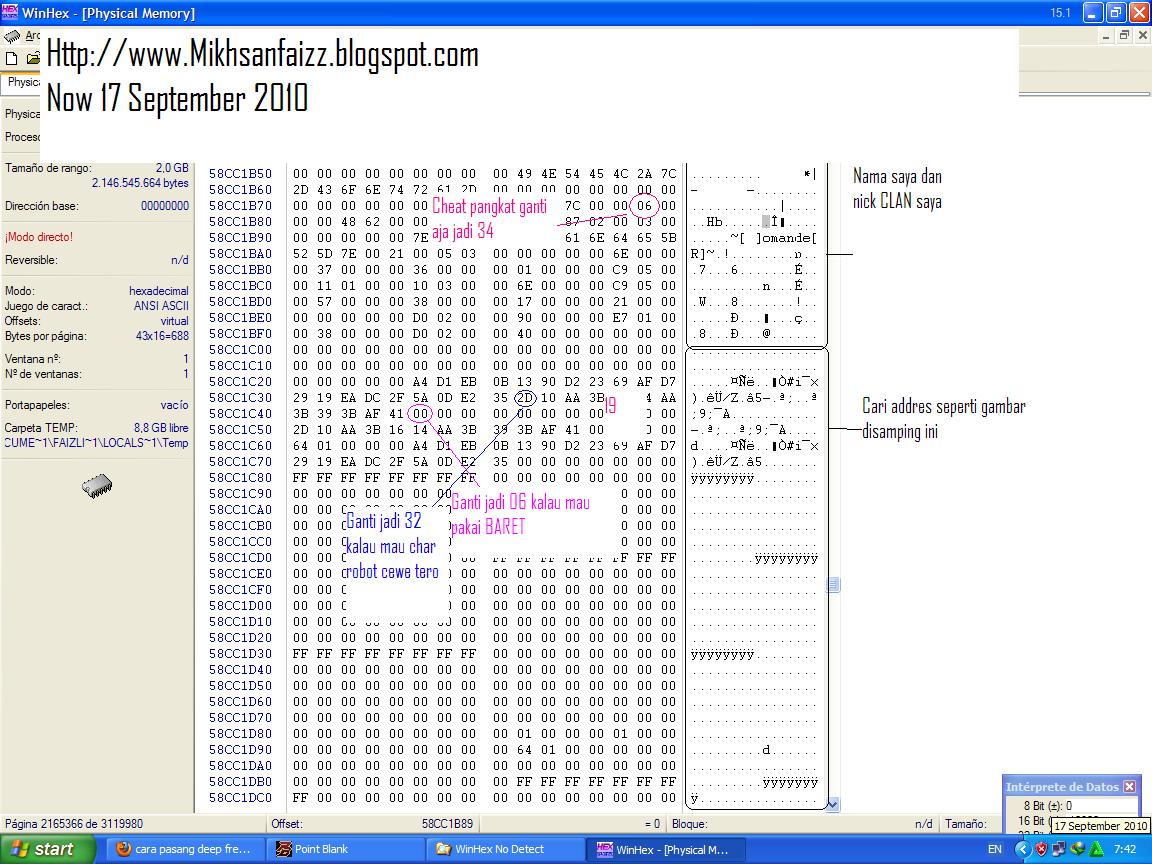This screenshot has height=864, width=1152.
Task: Click the 2,0 GB range size value
Action: [x=172, y=168]
